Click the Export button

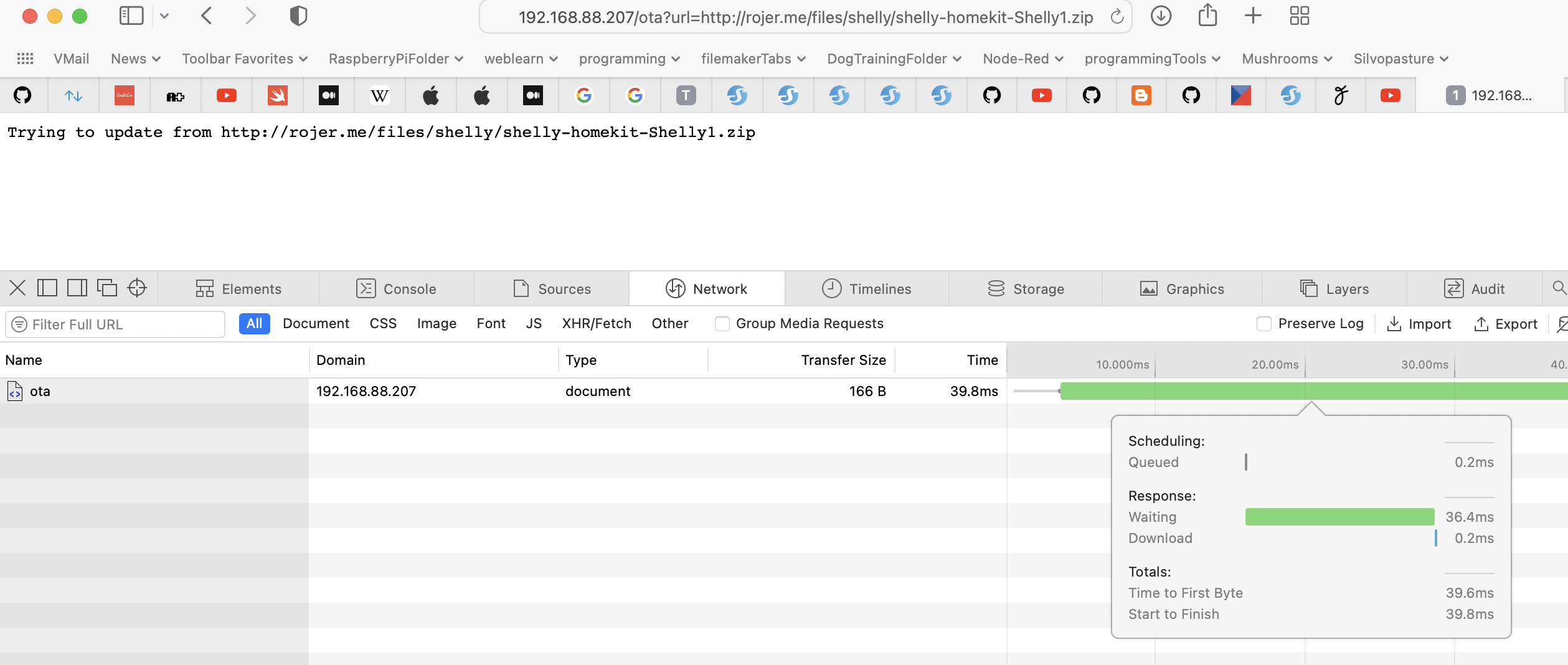pyautogui.click(x=1506, y=324)
